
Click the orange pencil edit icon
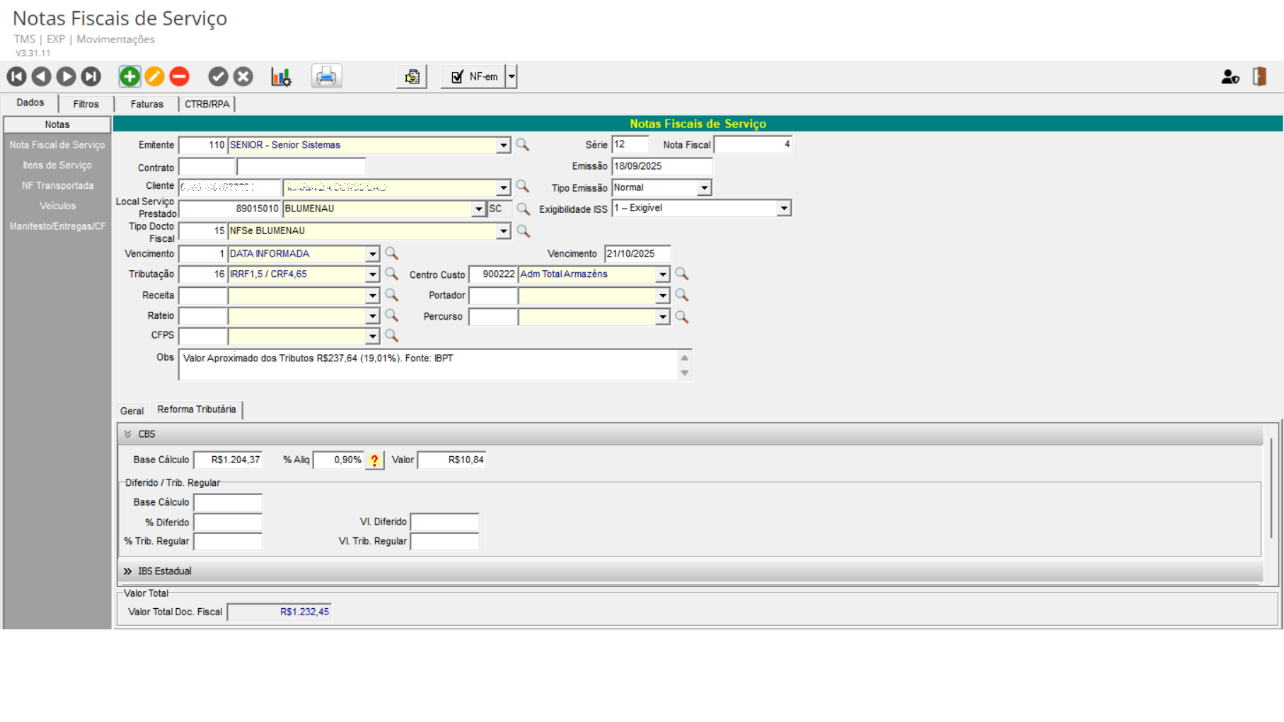154,77
